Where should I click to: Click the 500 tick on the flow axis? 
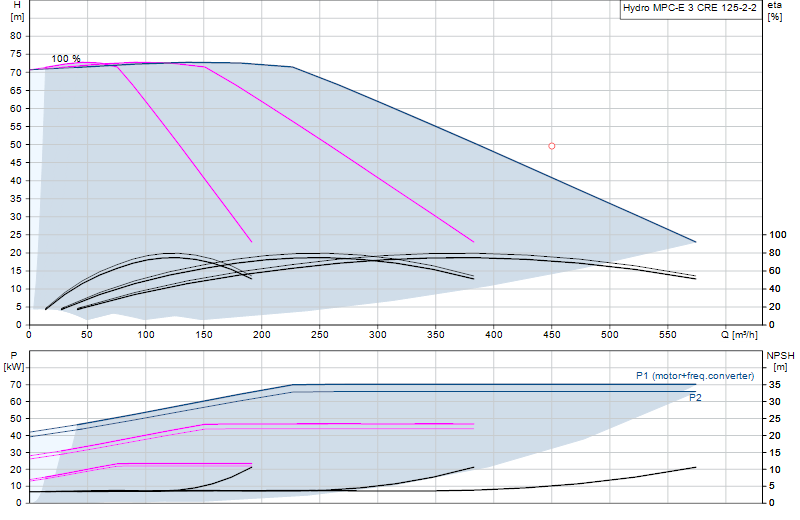point(610,335)
